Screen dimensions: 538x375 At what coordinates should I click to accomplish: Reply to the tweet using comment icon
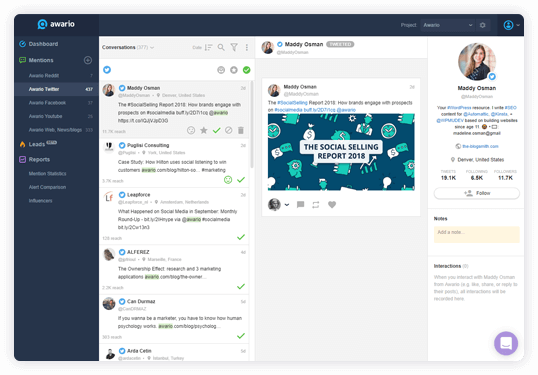coord(301,205)
